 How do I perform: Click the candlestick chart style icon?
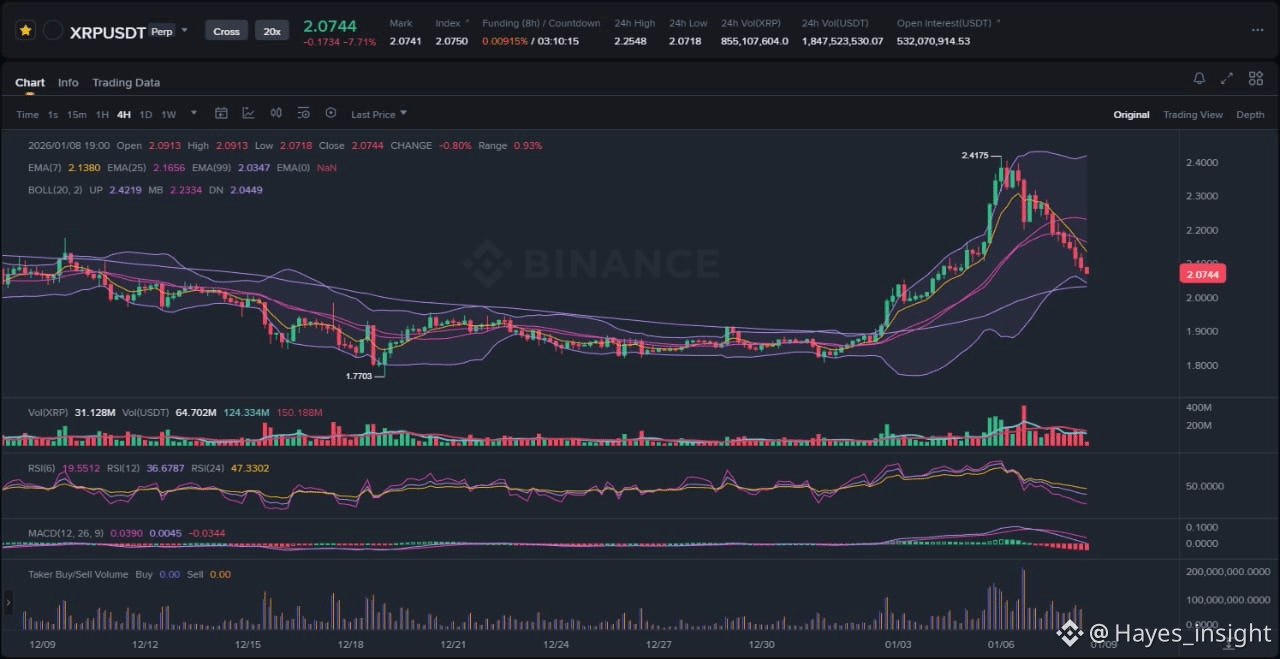click(x=276, y=114)
